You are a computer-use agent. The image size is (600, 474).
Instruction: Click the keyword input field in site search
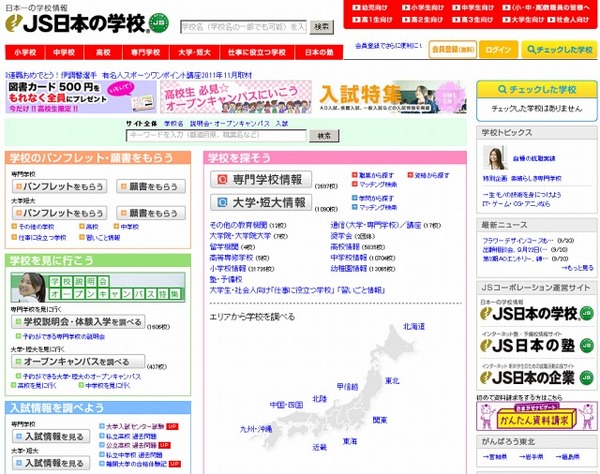point(216,135)
